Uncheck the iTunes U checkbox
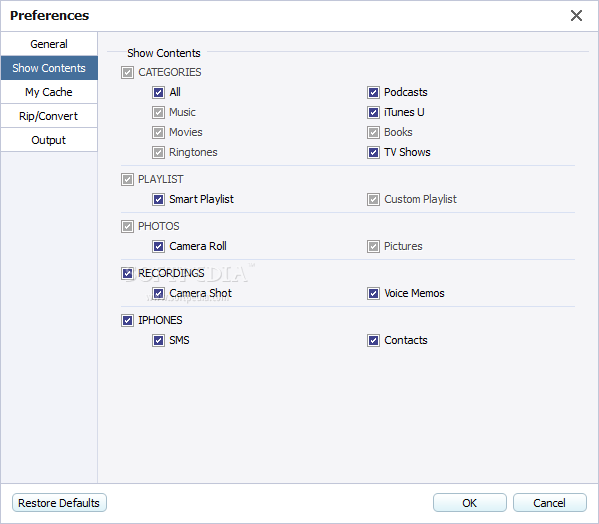Screen dimensions: 599x524 point(373,112)
